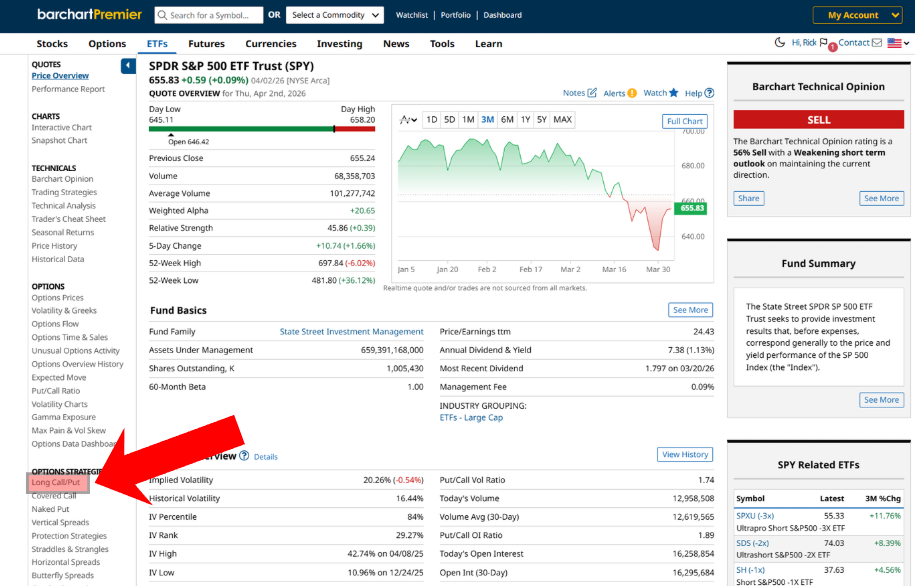Open State Street Investment Management link
This screenshot has width=915, height=586.
[351, 332]
